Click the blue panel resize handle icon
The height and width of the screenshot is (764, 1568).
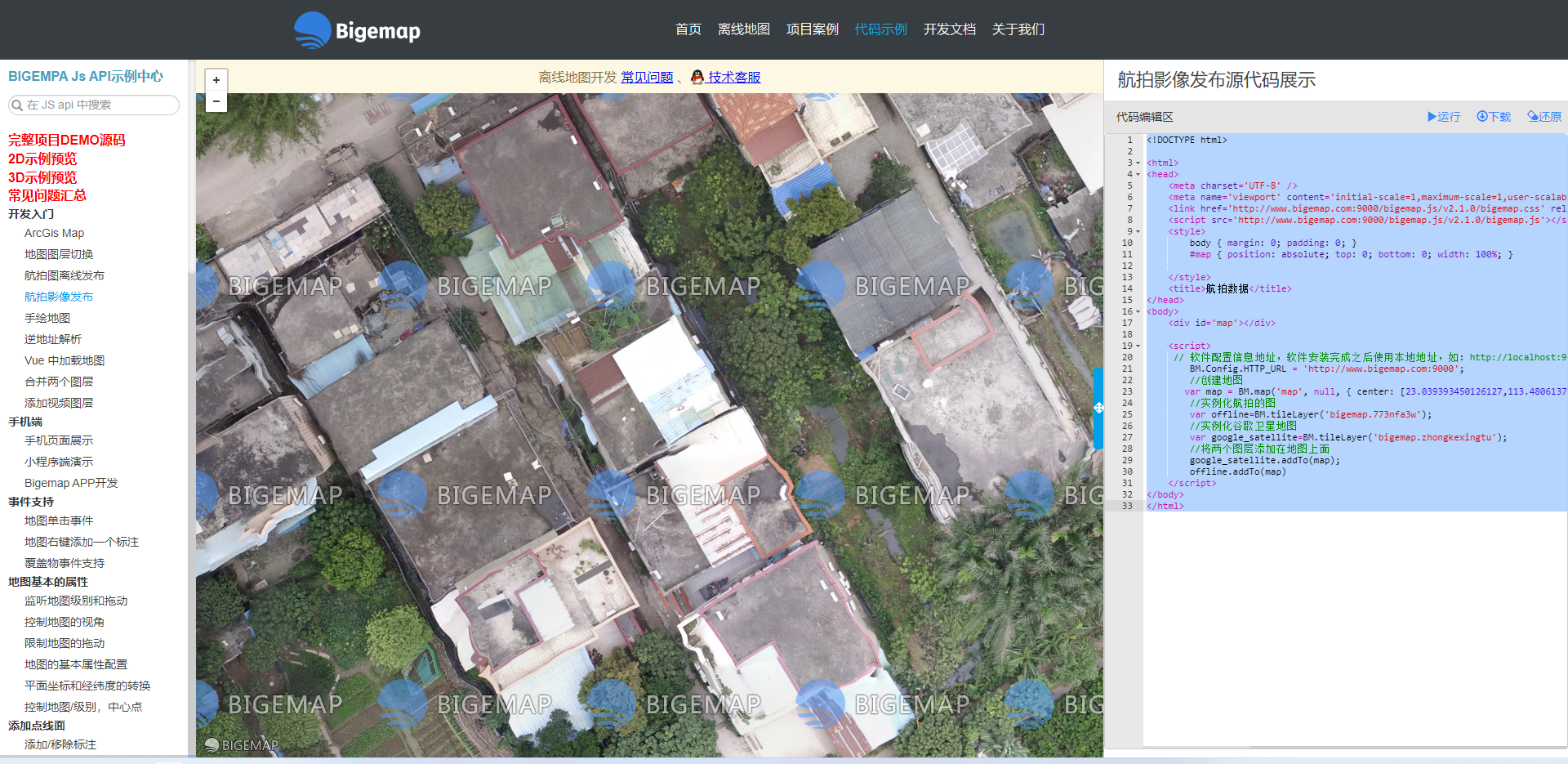click(x=1098, y=408)
